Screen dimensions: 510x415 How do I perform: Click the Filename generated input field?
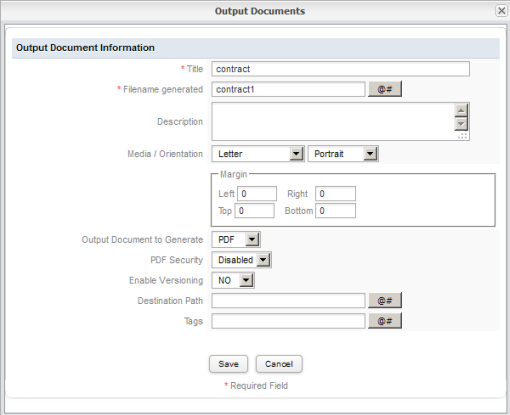288,89
